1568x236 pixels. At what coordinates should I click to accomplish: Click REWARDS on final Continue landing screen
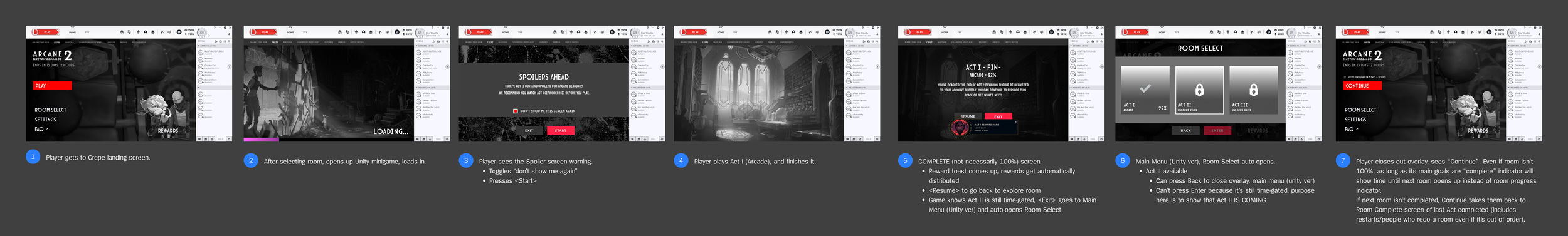[x=1478, y=131]
